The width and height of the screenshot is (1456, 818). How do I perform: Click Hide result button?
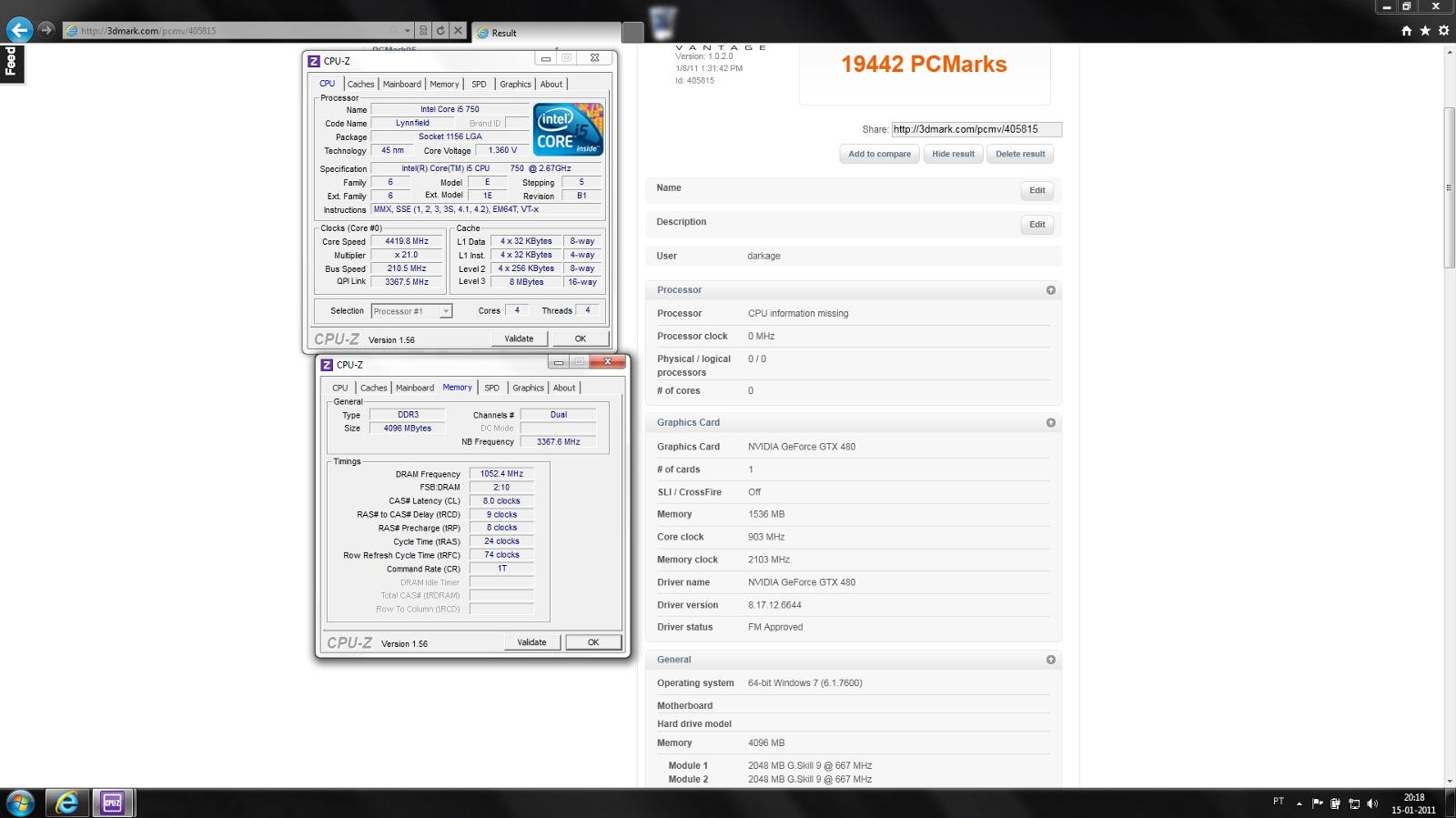[x=953, y=154]
